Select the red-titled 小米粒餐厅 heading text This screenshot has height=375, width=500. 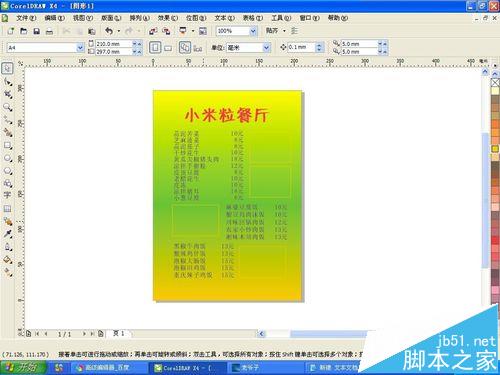[227, 115]
